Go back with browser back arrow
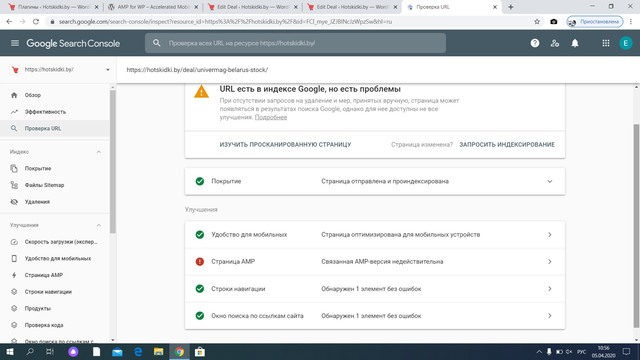 [x=9, y=22]
